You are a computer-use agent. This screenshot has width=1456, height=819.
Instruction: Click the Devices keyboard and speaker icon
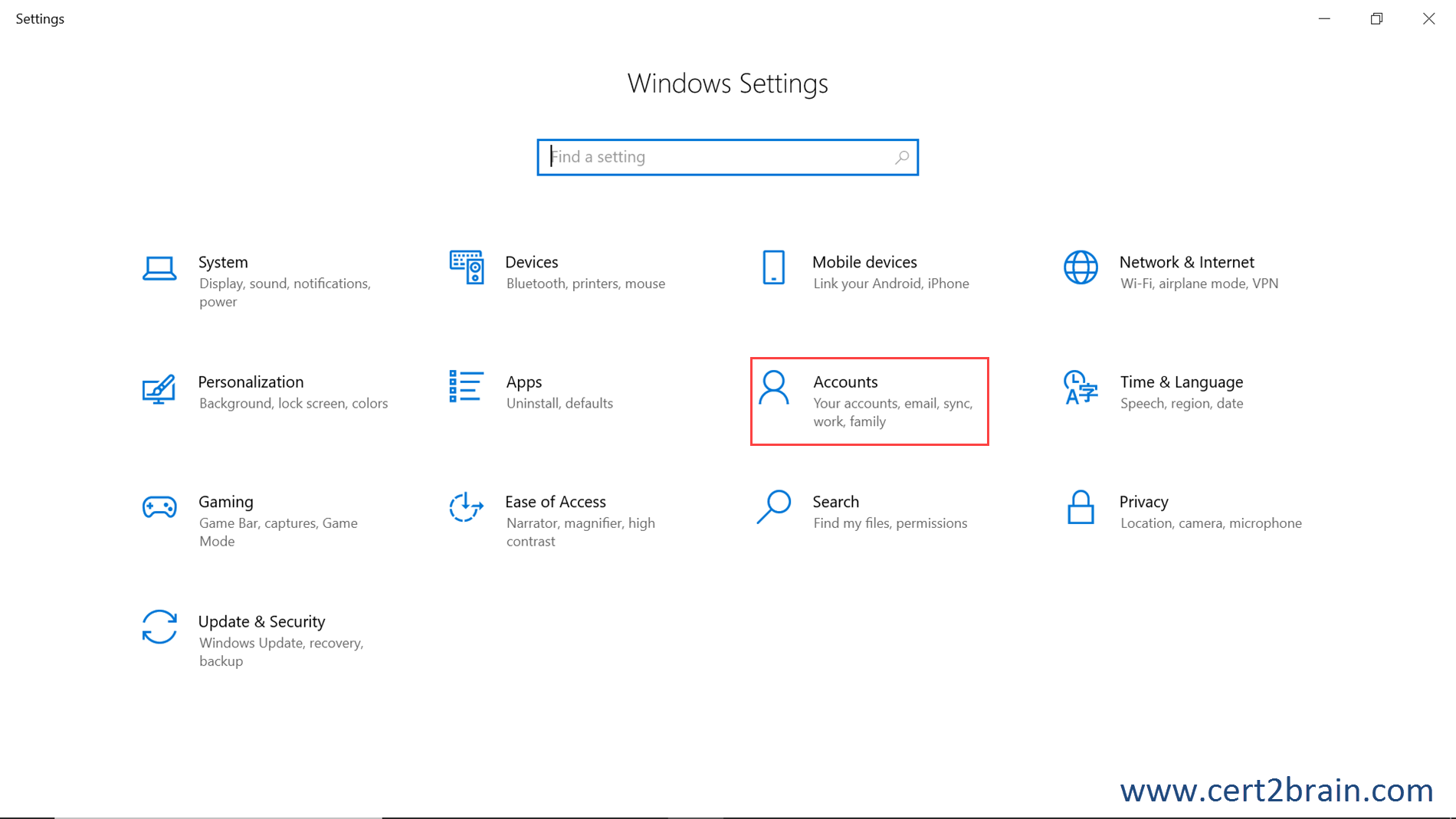coord(467,267)
